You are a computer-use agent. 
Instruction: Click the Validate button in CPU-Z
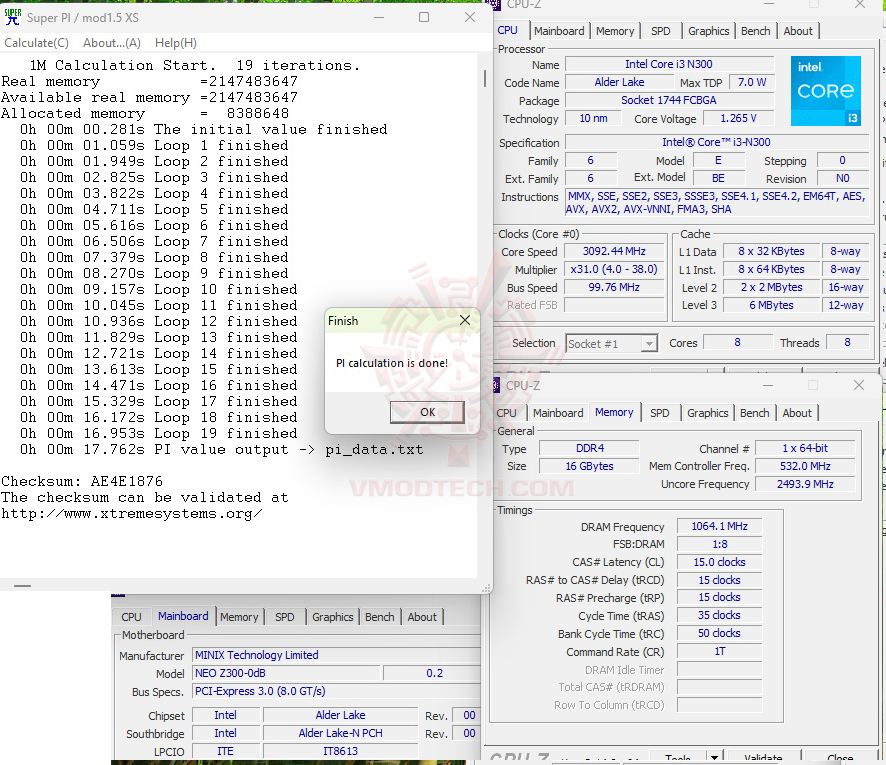pos(763,758)
